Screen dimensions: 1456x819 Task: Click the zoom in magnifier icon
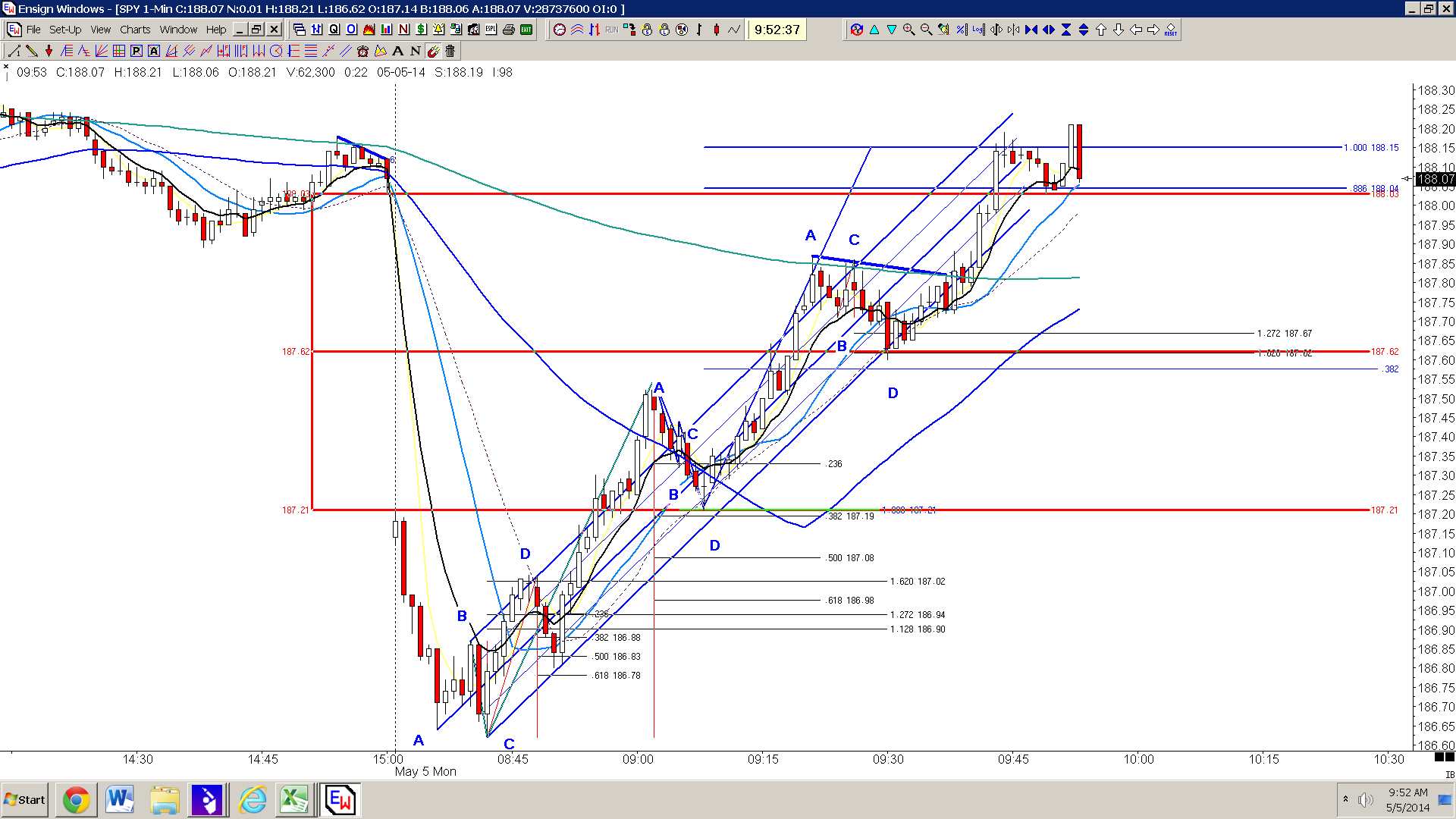point(908,30)
